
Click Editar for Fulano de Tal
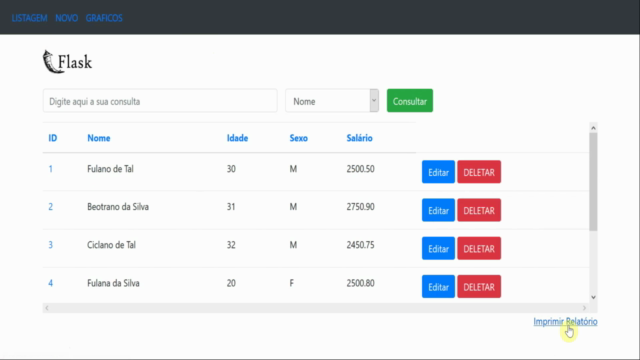coord(438,172)
